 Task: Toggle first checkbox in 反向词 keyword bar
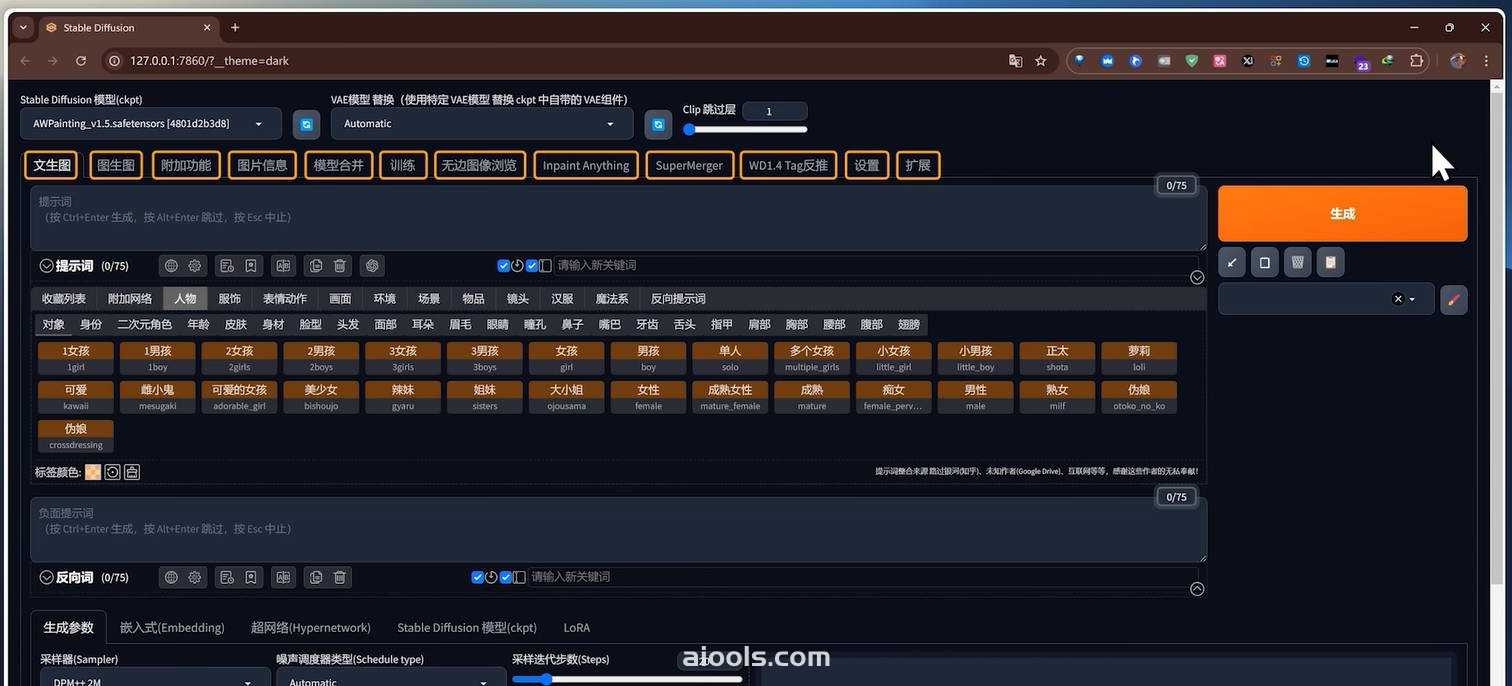click(x=478, y=577)
